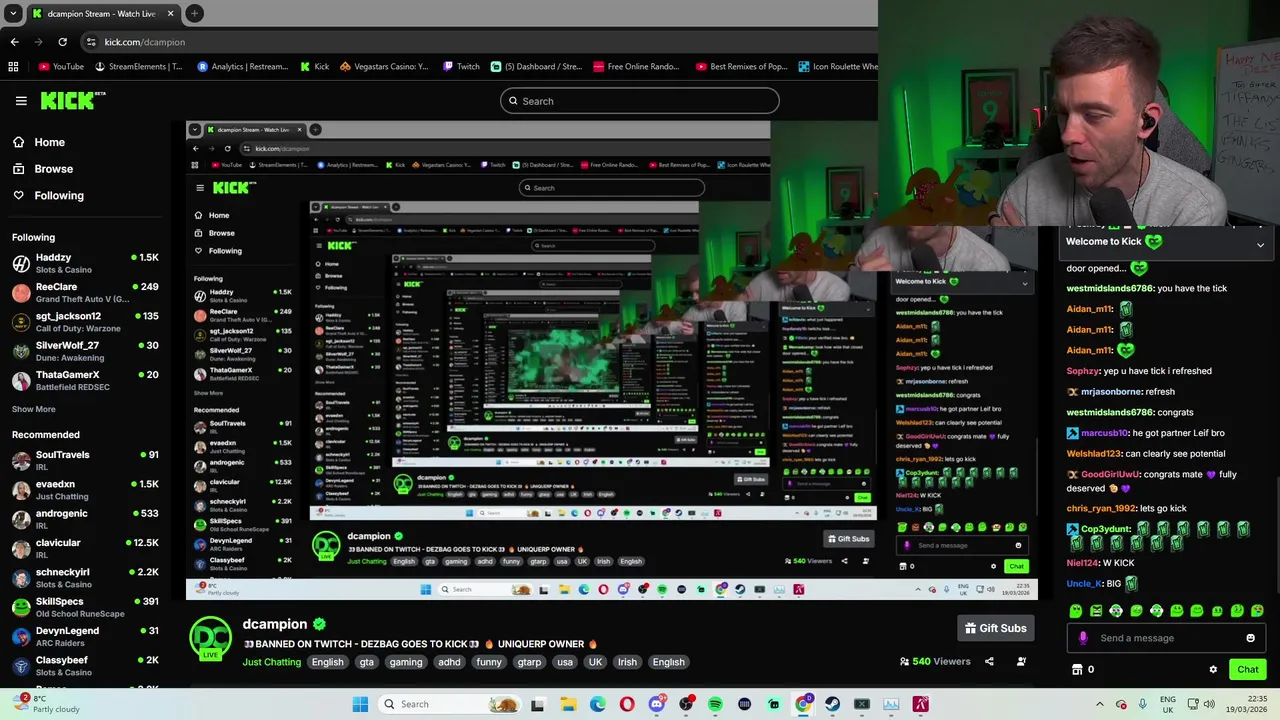Viewport: 1280px width, 720px height.
Task: Open ReeClare channel in Following list
Action: point(85,292)
